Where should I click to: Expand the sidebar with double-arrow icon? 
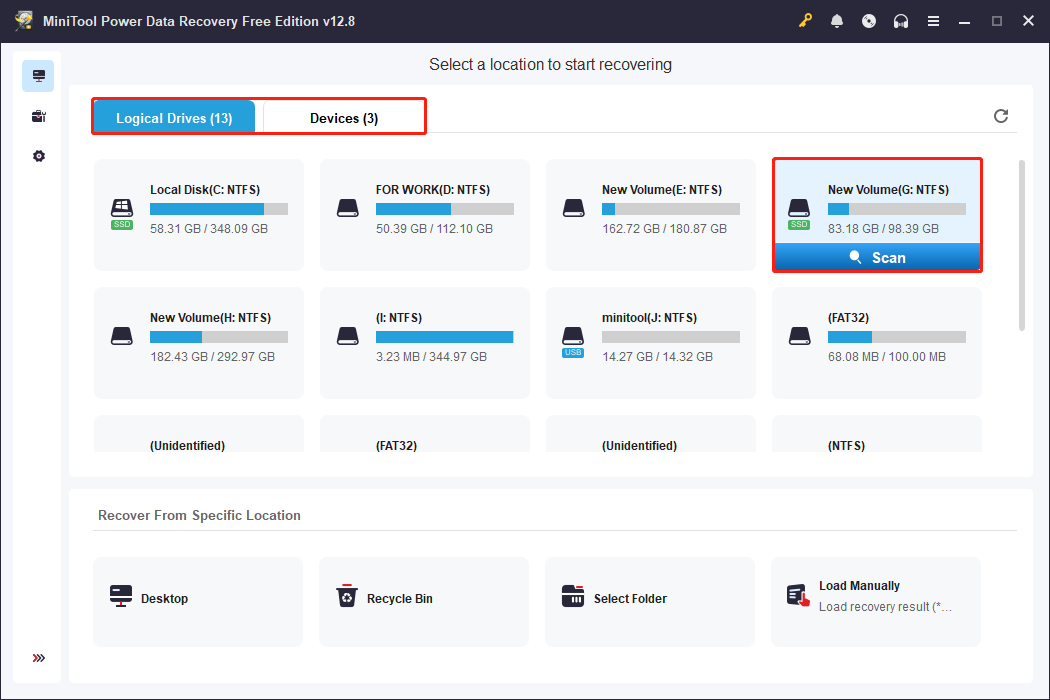[38, 658]
